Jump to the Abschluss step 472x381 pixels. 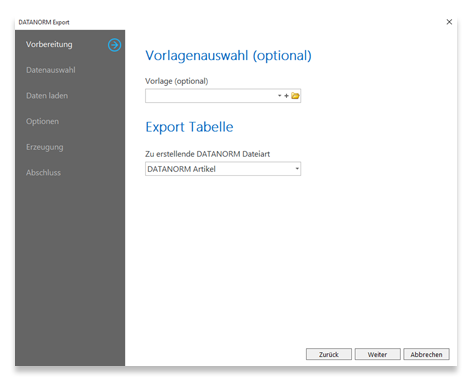(x=43, y=173)
